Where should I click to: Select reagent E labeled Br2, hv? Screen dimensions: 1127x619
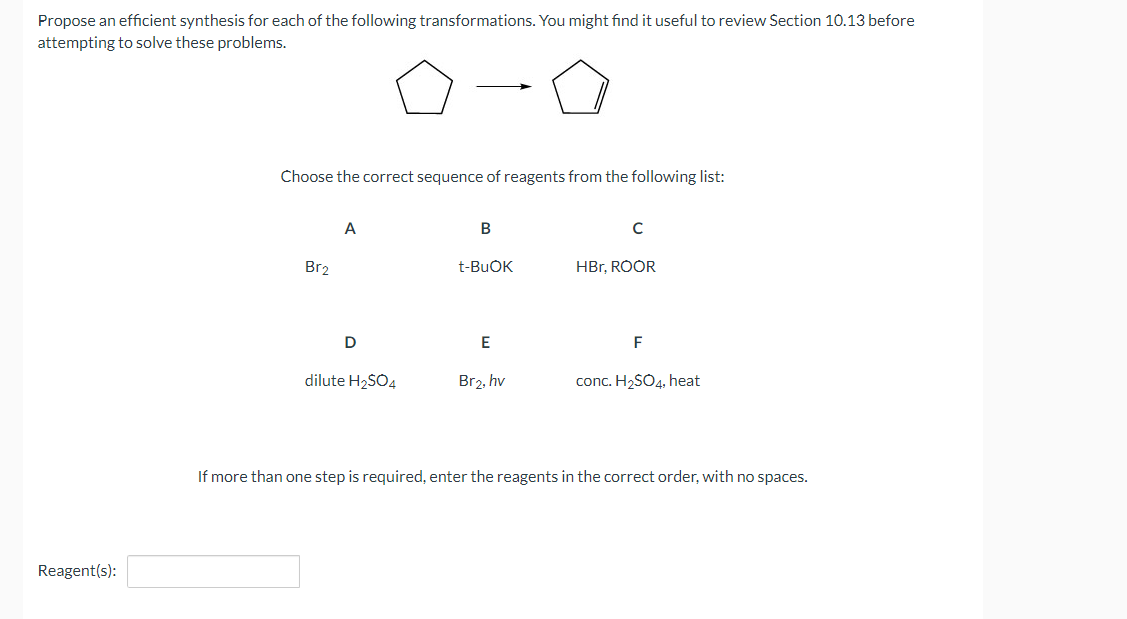point(482,380)
